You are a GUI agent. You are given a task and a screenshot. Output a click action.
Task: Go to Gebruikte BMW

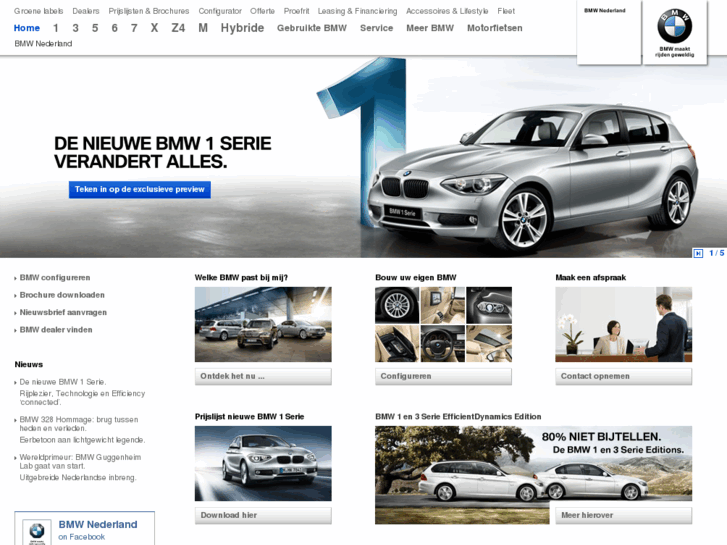tap(312, 28)
